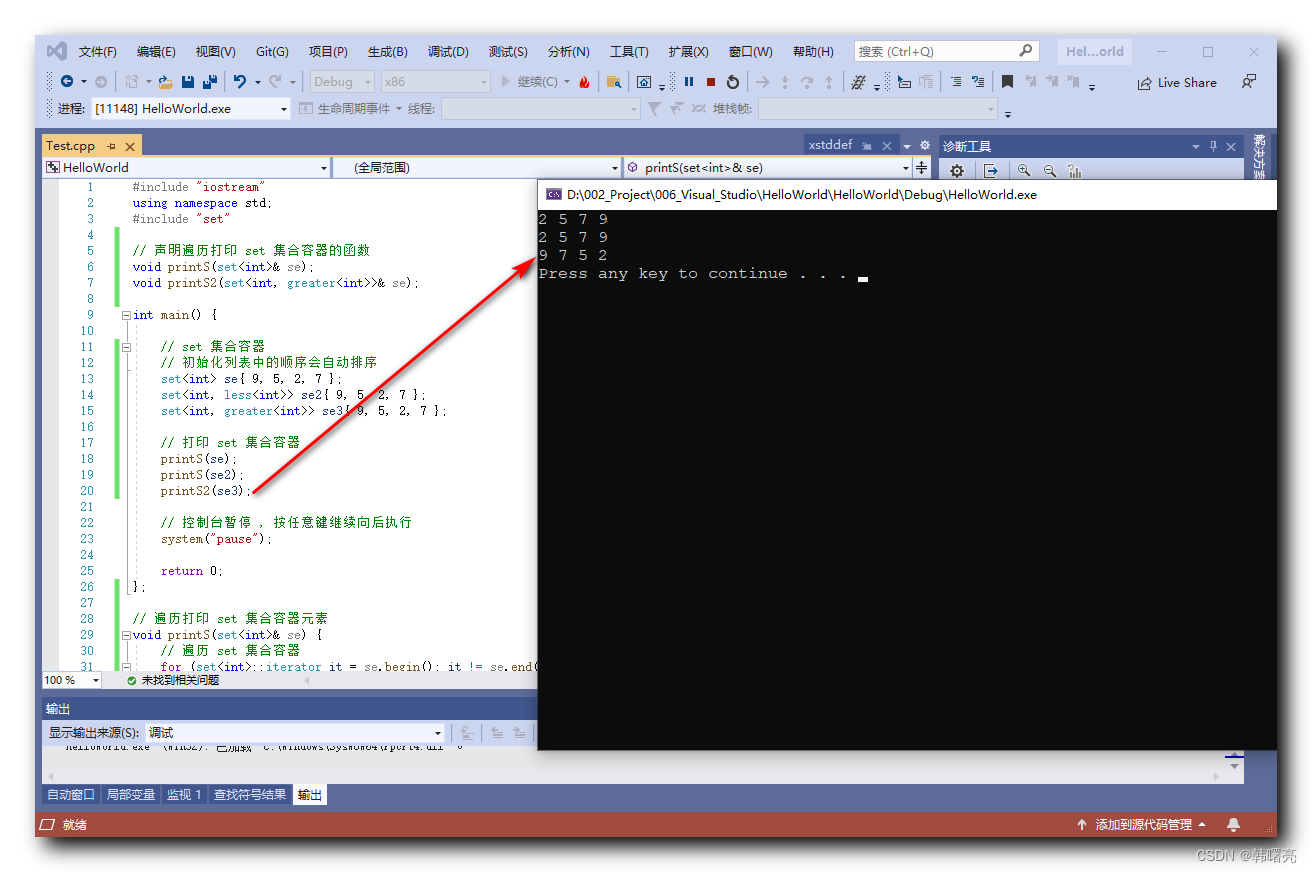
Task: Click the Send Feedback person icon
Action: coord(1249,82)
